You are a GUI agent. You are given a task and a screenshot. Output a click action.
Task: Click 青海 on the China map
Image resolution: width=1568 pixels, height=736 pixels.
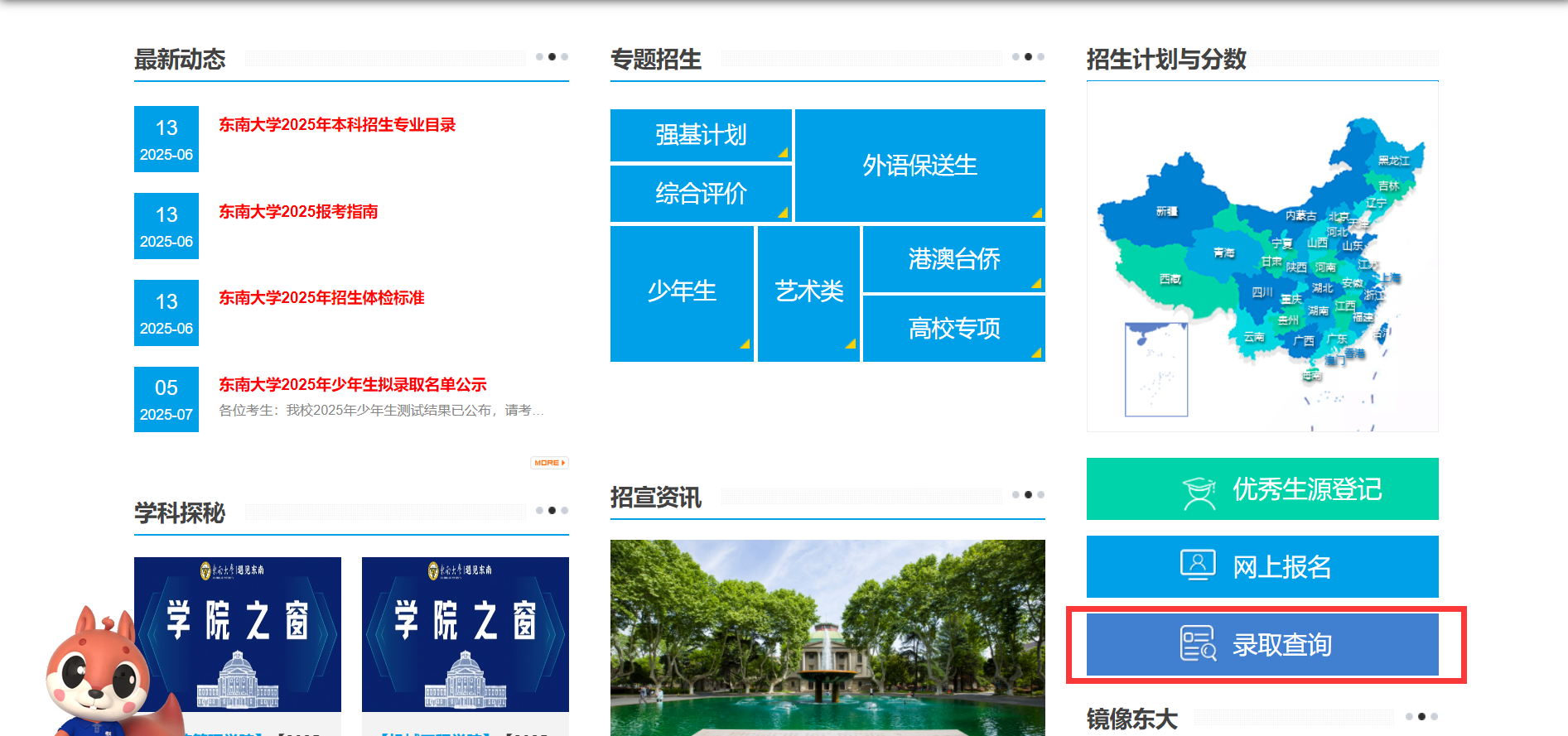click(1224, 253)
